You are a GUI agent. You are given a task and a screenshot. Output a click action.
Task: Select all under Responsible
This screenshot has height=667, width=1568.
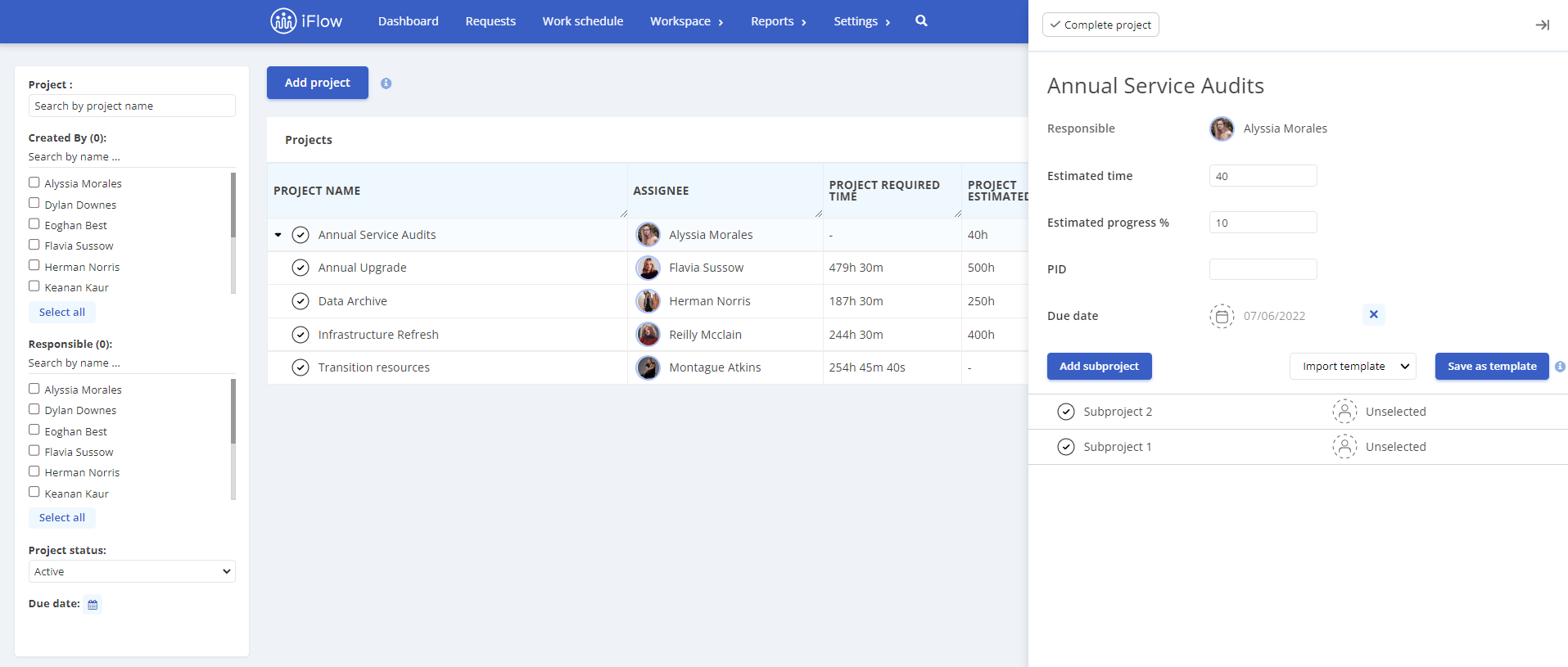[62, 517]
